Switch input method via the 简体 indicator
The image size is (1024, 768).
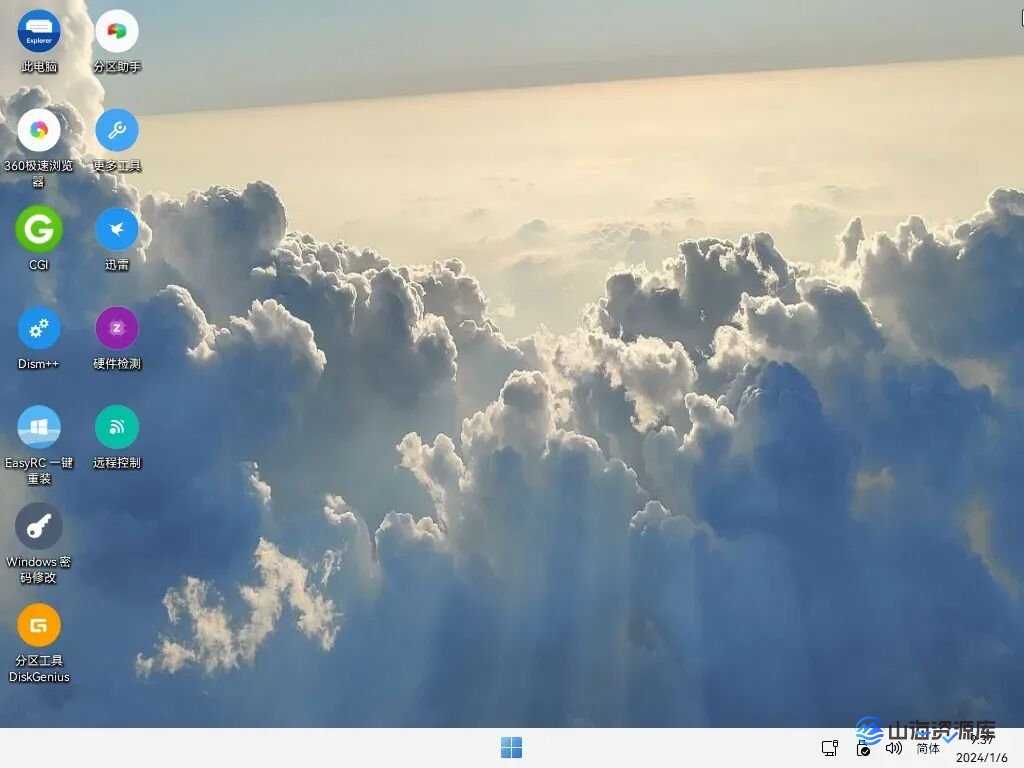[x=926, y=747]
